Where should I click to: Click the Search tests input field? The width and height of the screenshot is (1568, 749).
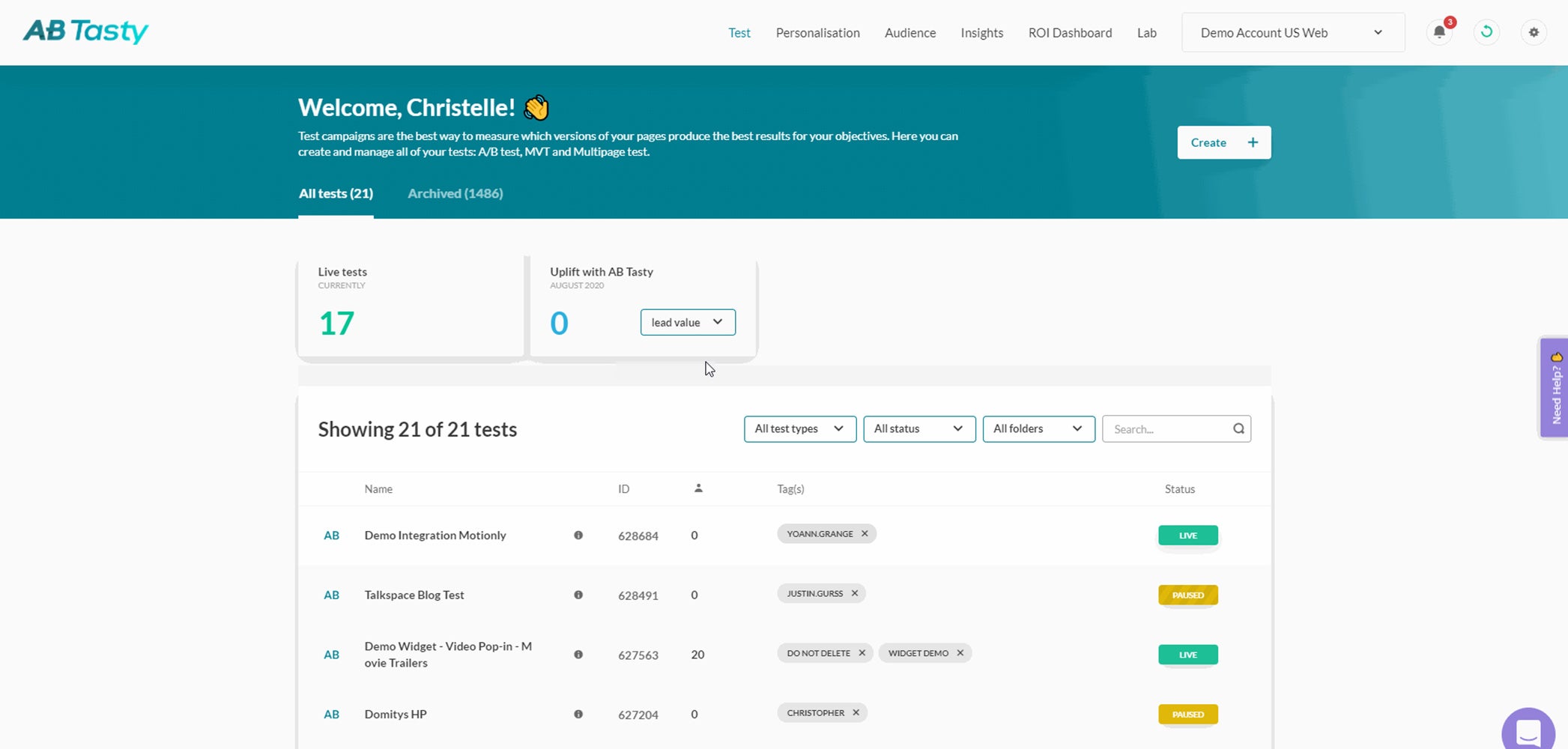click(1176, 428)
